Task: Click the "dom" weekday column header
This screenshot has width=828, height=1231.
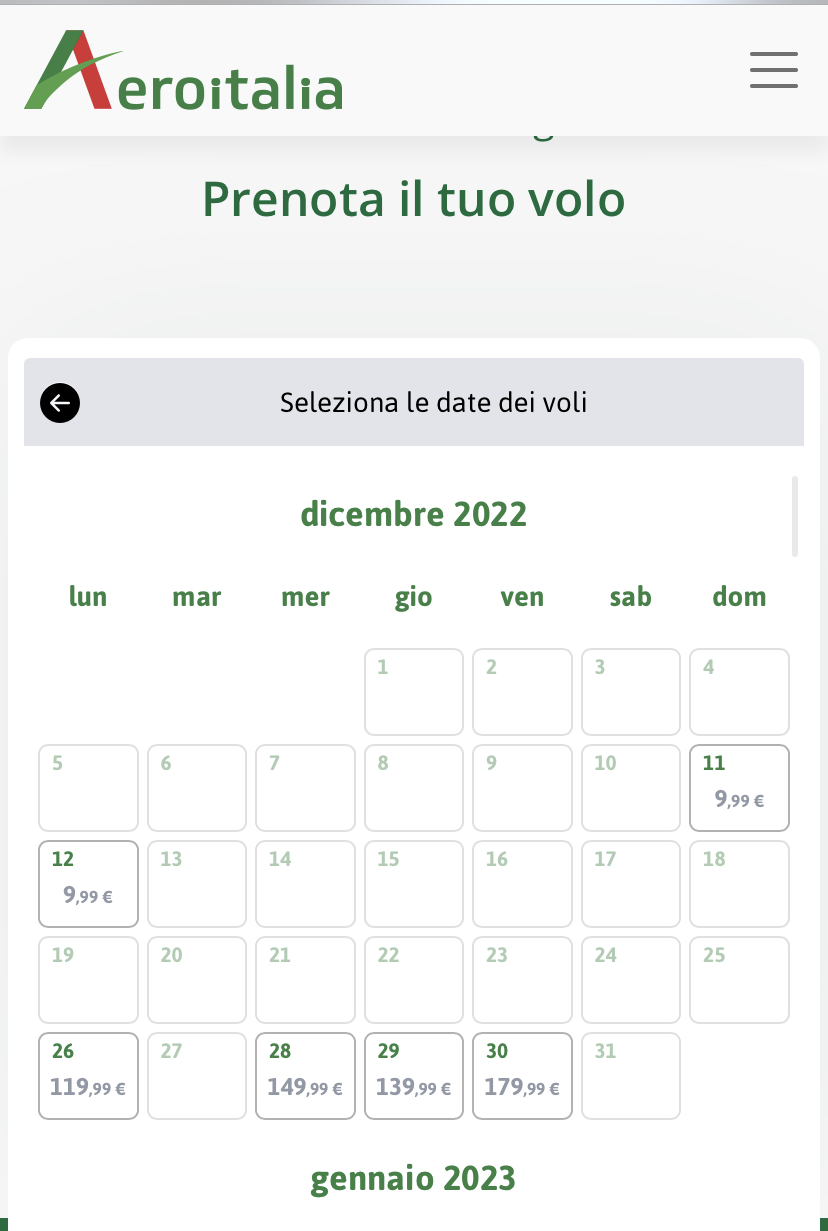Action: [x=739, y=597]
